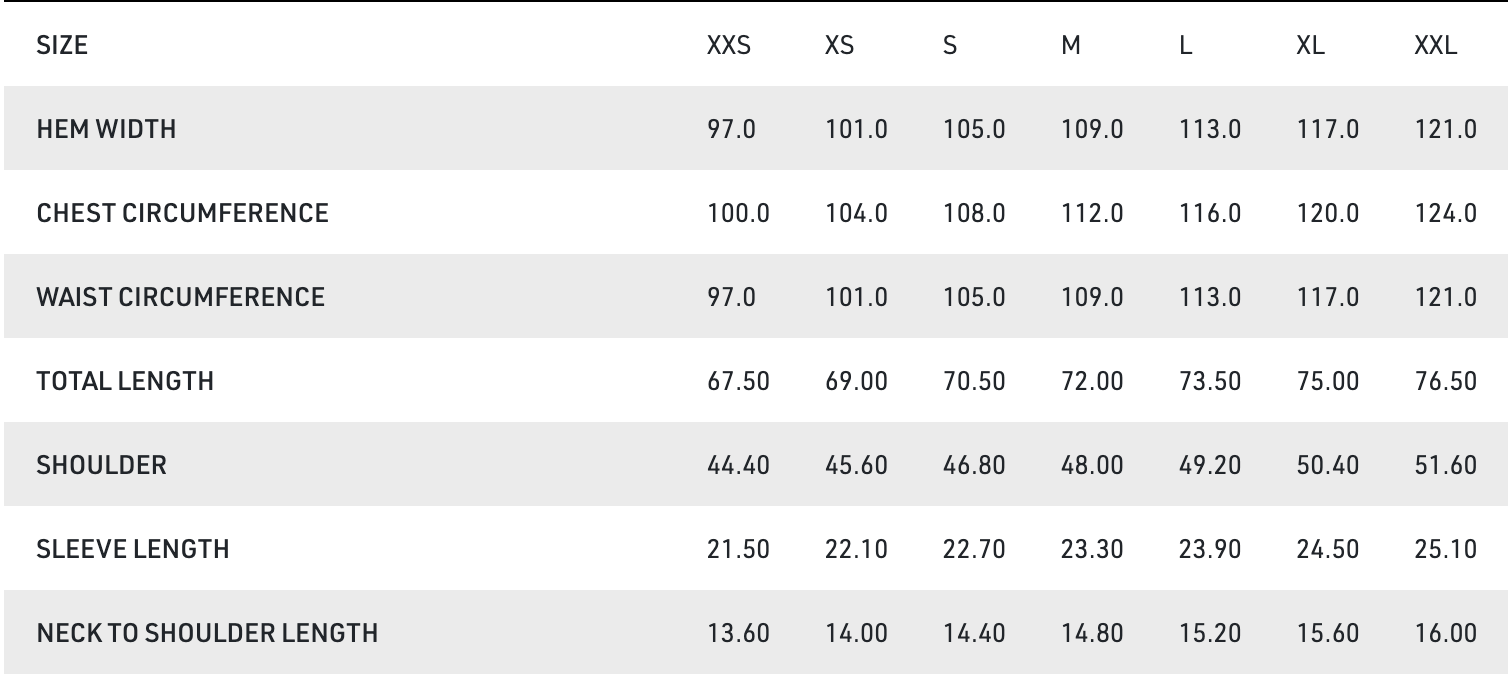
Task: Click the WAIST CIRCUMFERENCE row label
Action: [180, 297]
